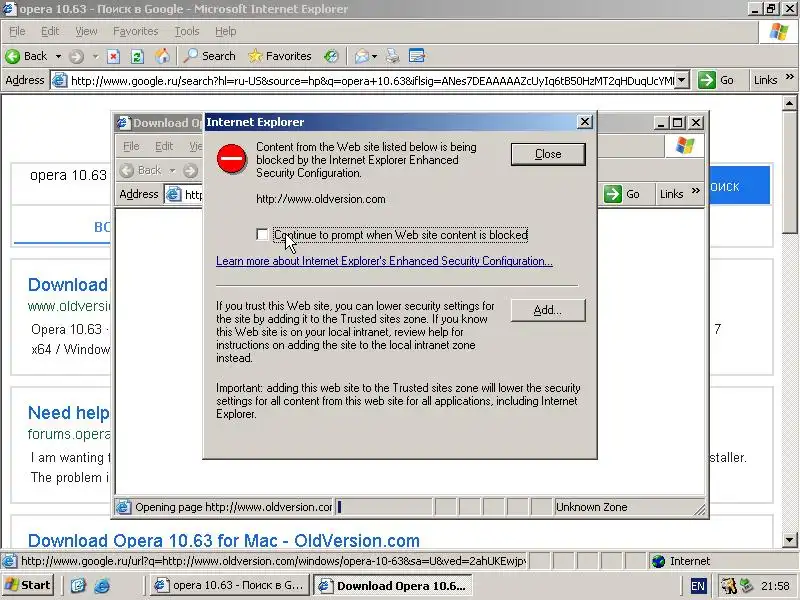
Task: Click page icon in main address bar
Action: point(60,81)
